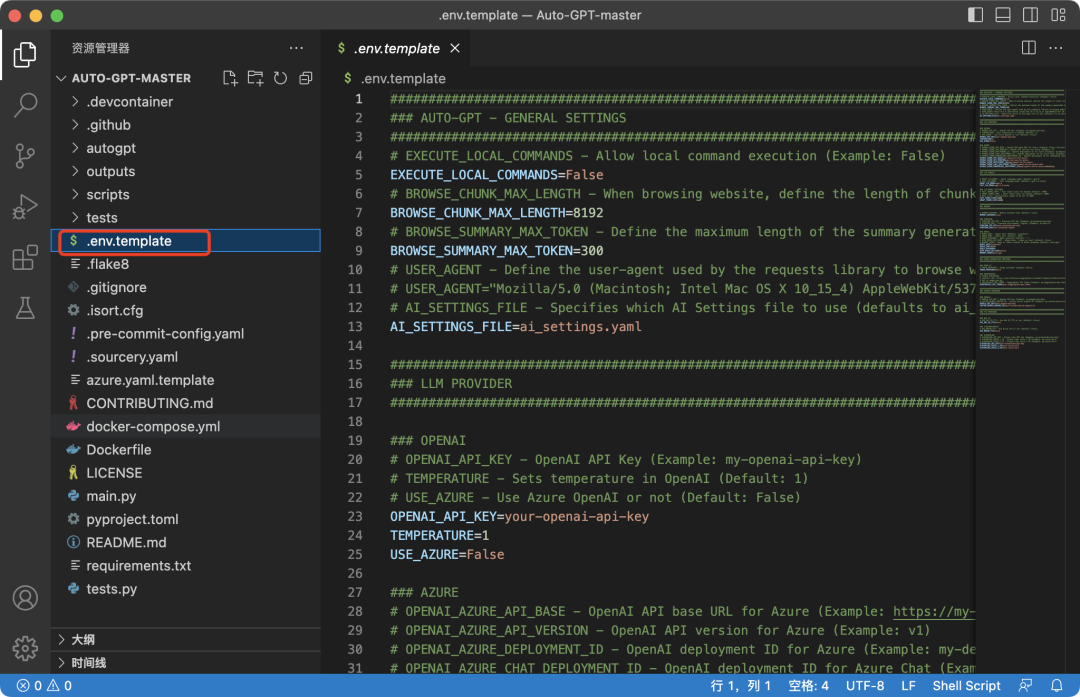Open the CONTRIBUTING.md file

tap(186, 403)
